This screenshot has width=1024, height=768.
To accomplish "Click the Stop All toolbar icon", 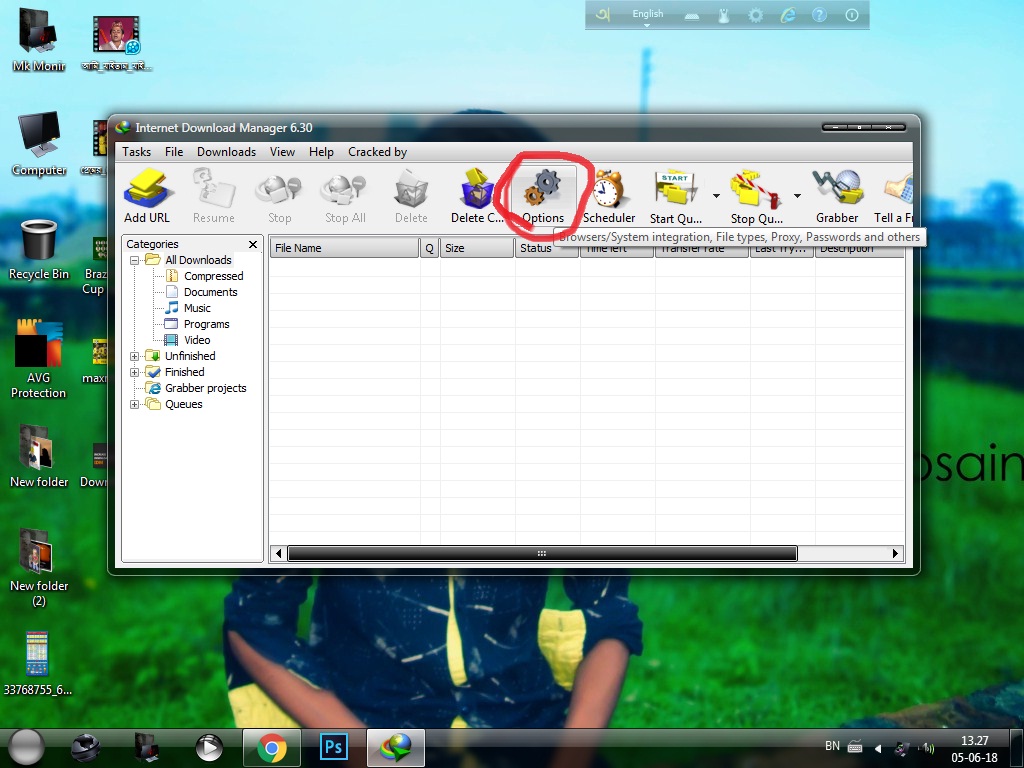I will pyautogui.click(x=345, y=196).
